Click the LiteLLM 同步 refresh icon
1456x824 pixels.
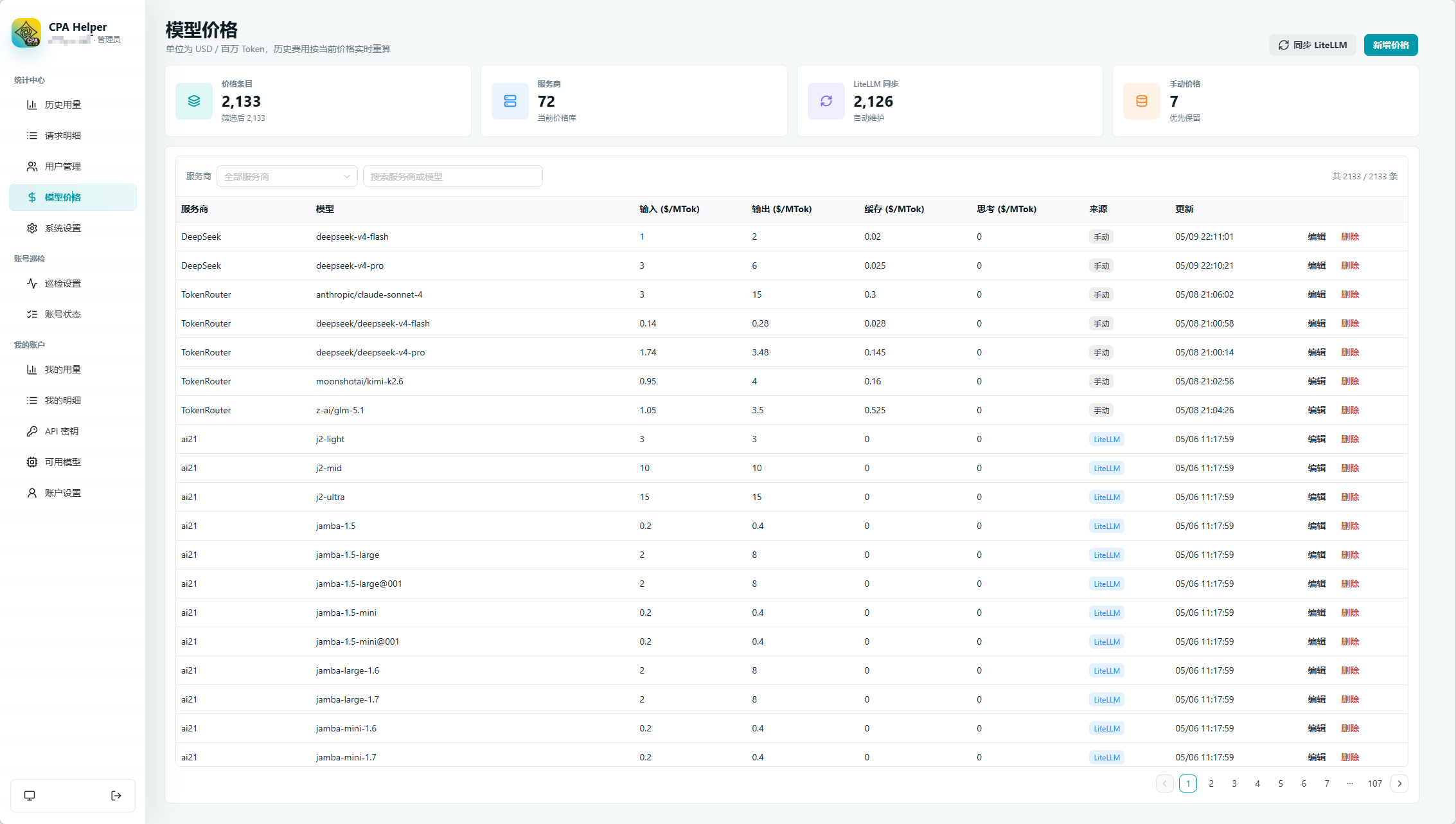826,101
